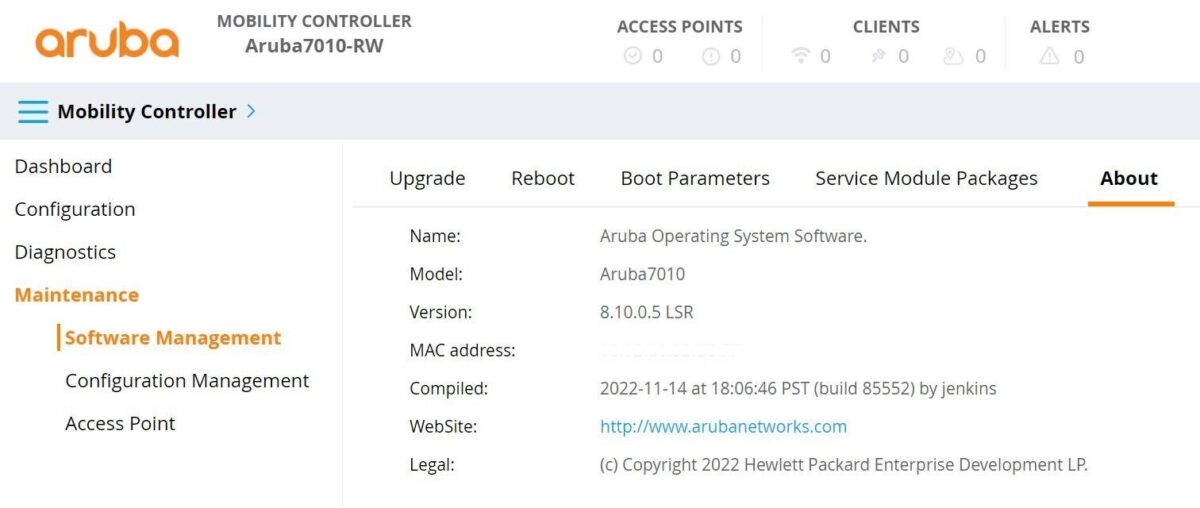The image size is (1200, 508).
Task: Expand the Dashboard menu section
Action: (x=63, y=166)
